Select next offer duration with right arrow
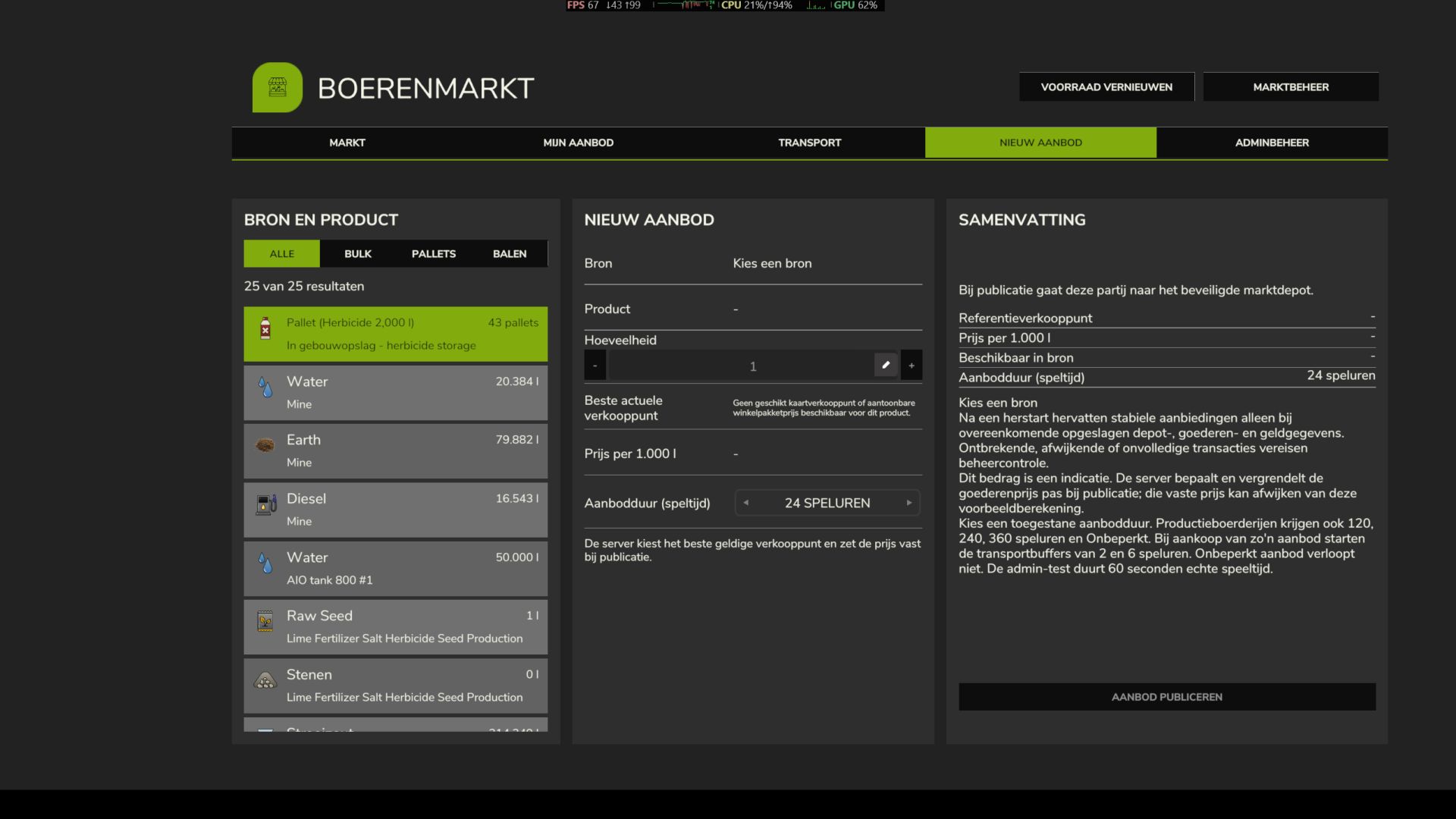1456x819 pixels. pos(909,503)
